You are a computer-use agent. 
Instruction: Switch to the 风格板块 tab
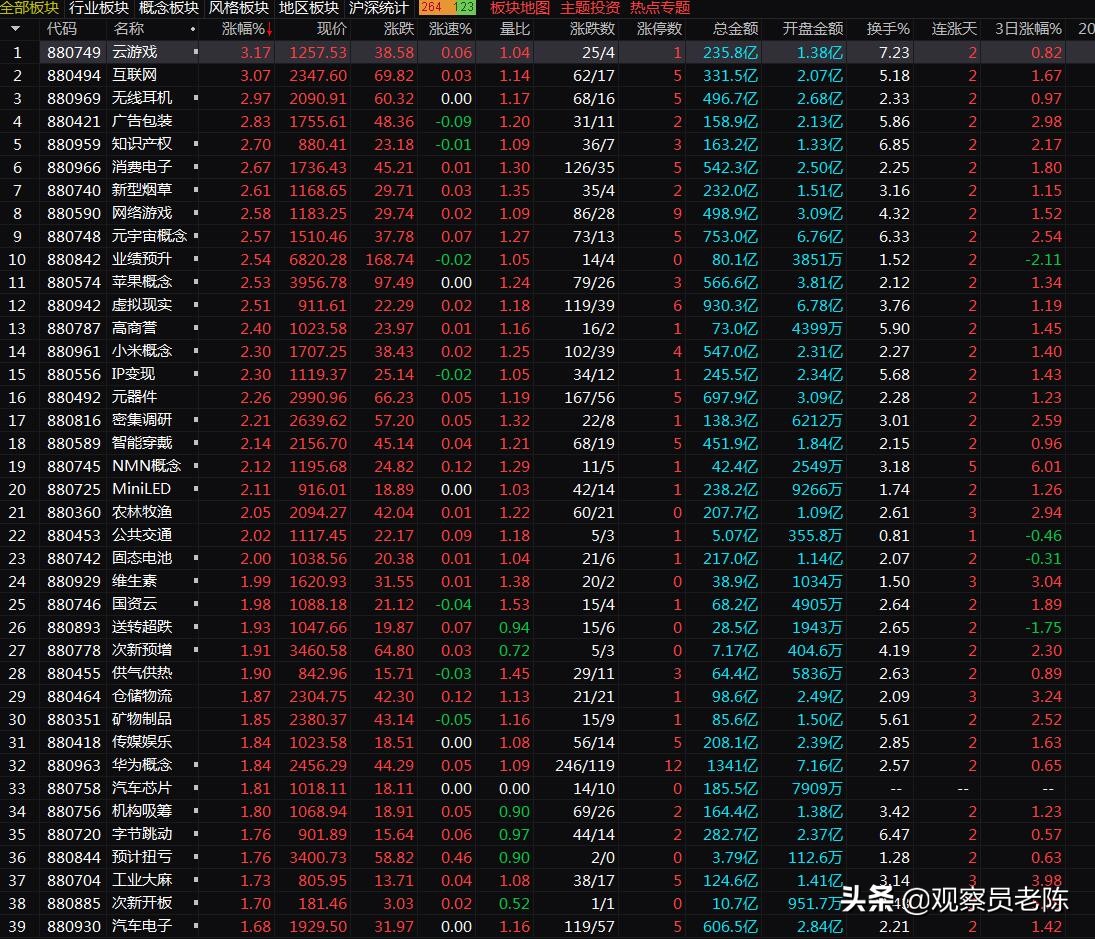236,8
